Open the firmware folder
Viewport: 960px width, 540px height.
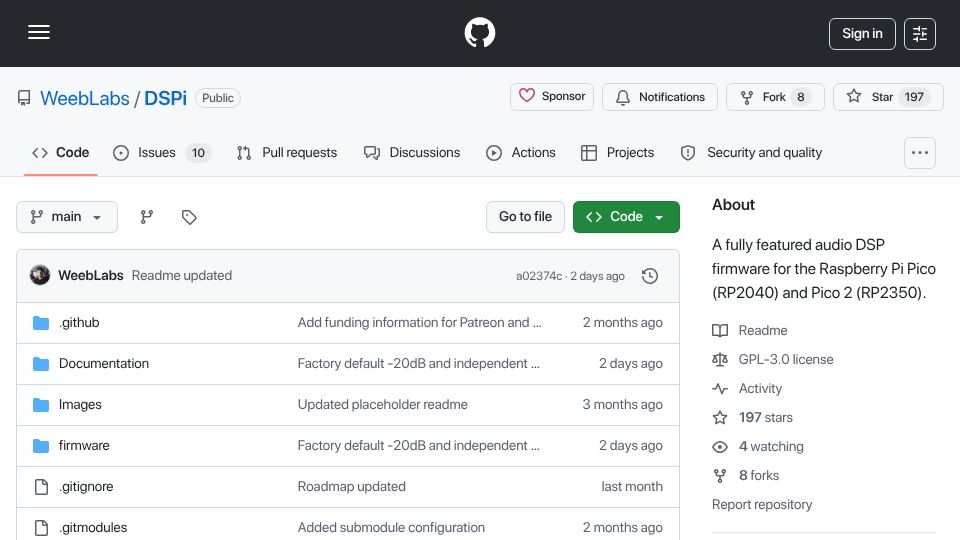click(84, 446)
